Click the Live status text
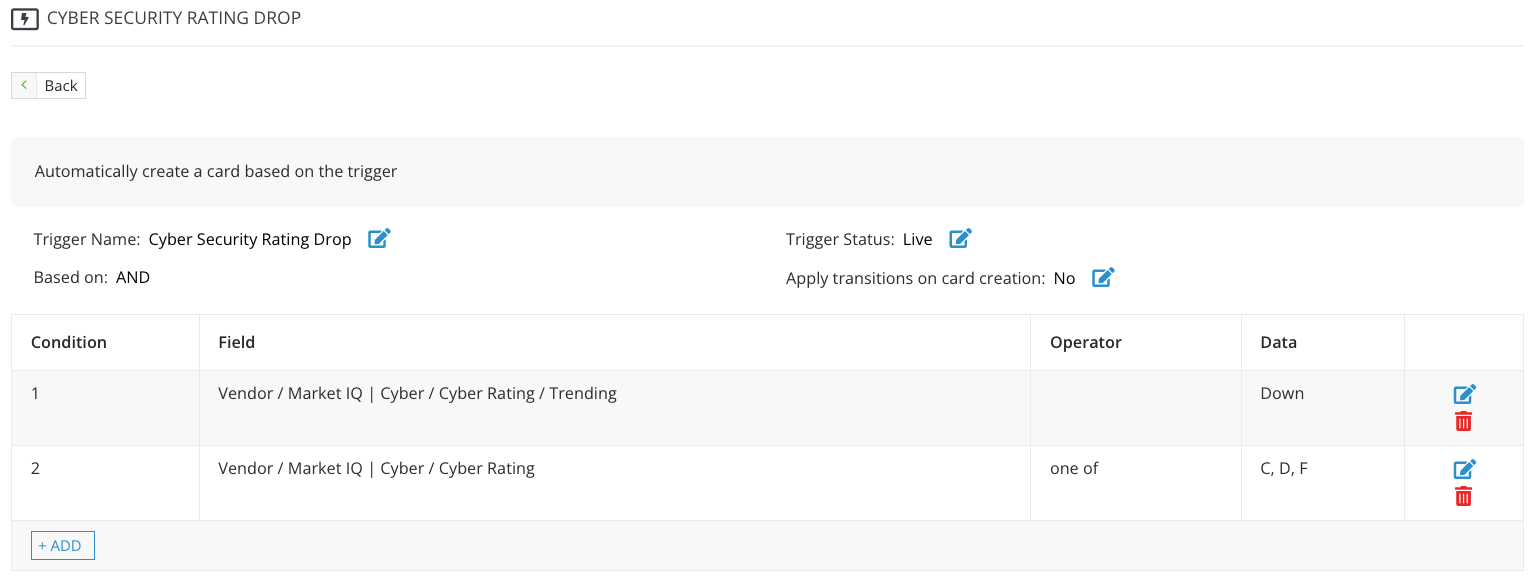 [x=917, y=238]
